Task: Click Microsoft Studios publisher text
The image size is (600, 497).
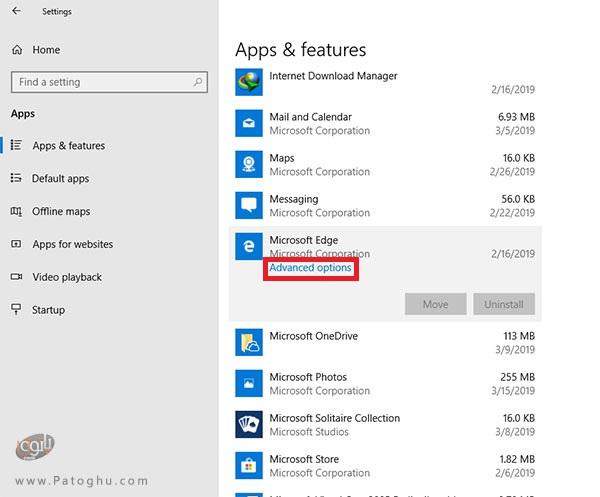Action: click(x=309, y=432)
